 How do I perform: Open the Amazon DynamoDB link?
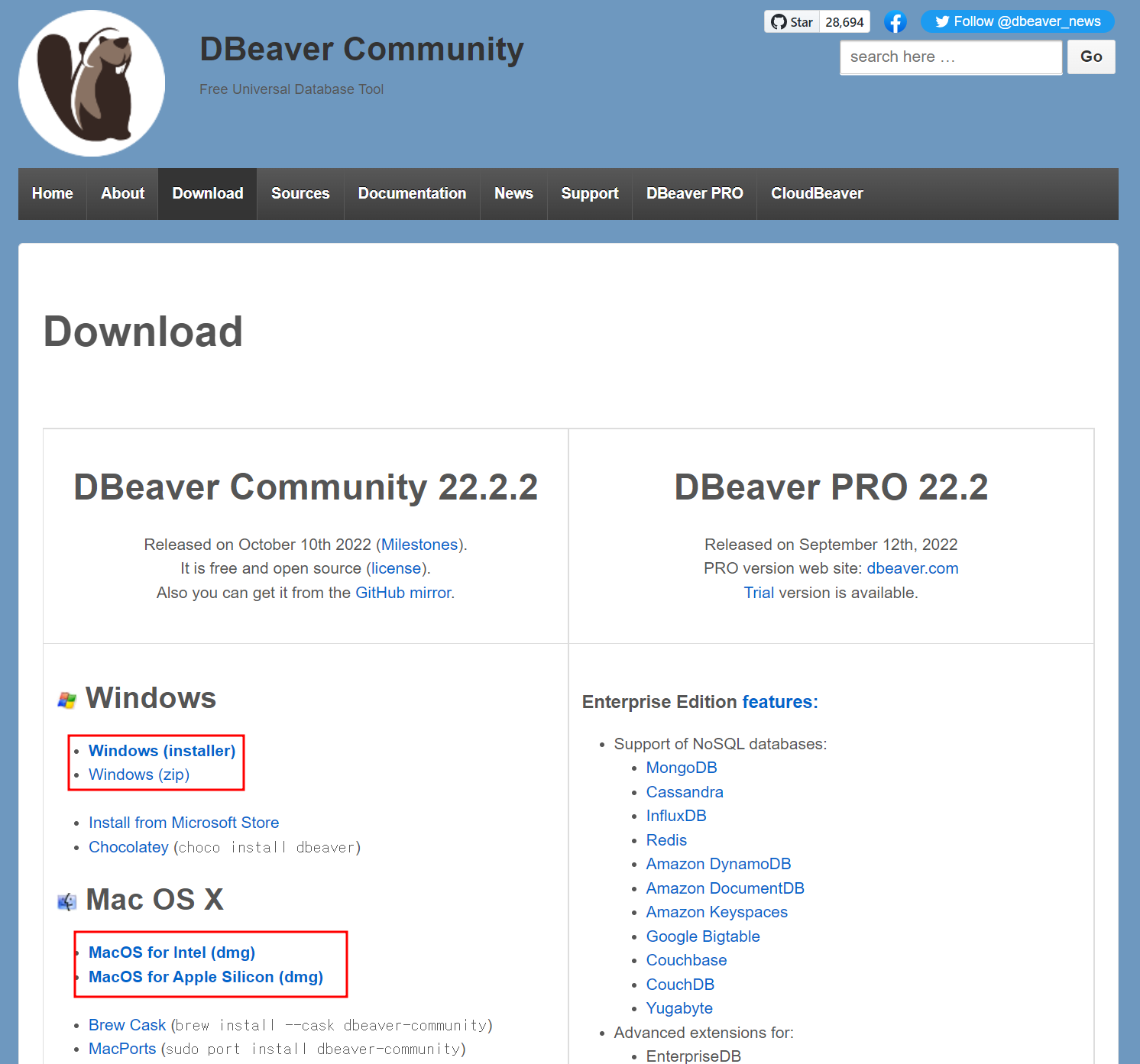click(718, 864)
